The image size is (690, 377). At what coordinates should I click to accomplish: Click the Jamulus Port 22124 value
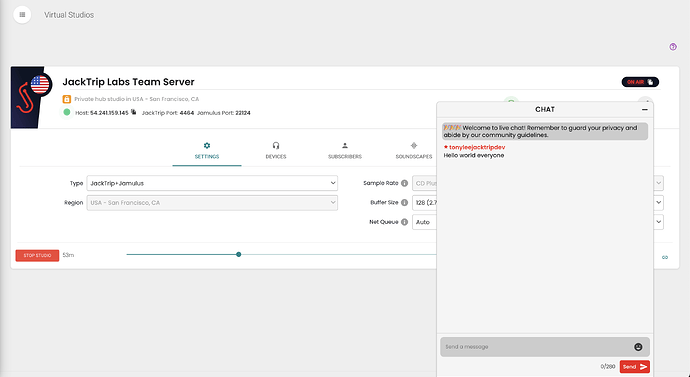pos(243,113)
